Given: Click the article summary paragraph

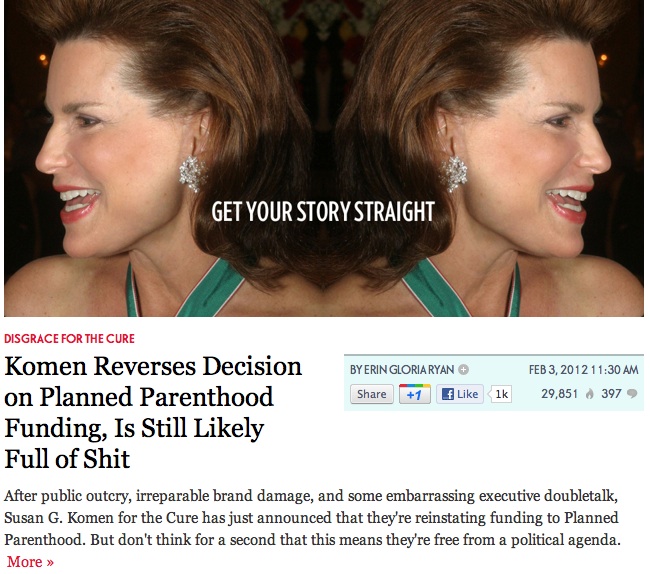Looking at the screenshot, I should (313, 518).
